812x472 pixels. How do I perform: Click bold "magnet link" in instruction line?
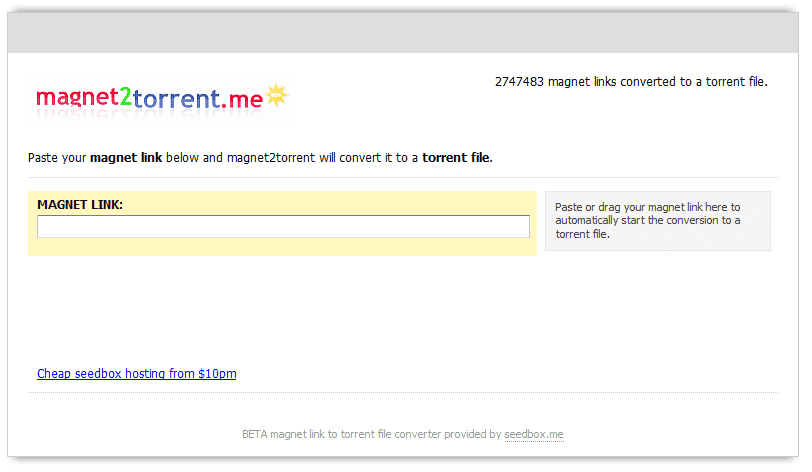coord(126,158)
